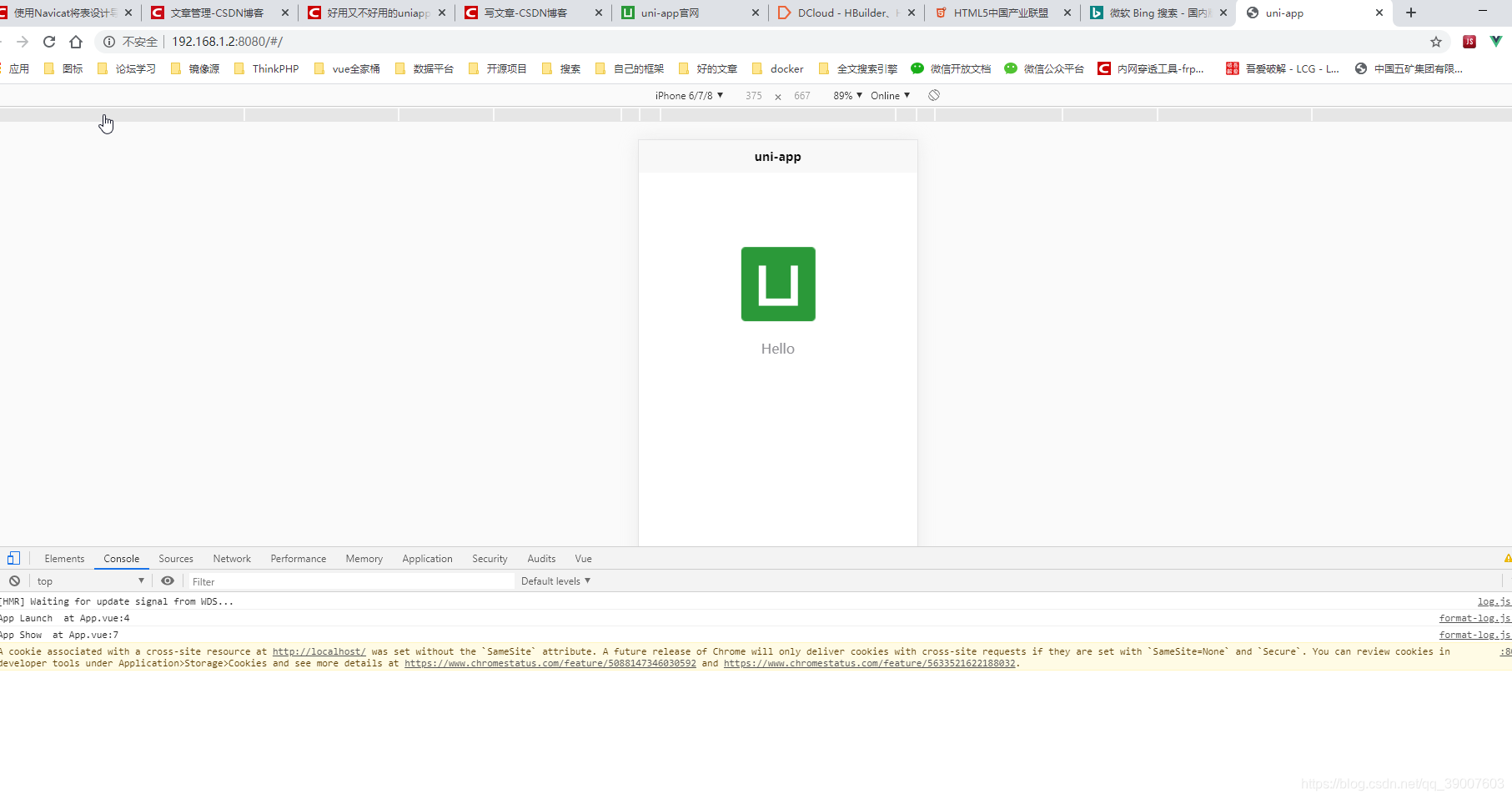
Task: Click the forward navigation arrow
Action: tap(23, 42)
